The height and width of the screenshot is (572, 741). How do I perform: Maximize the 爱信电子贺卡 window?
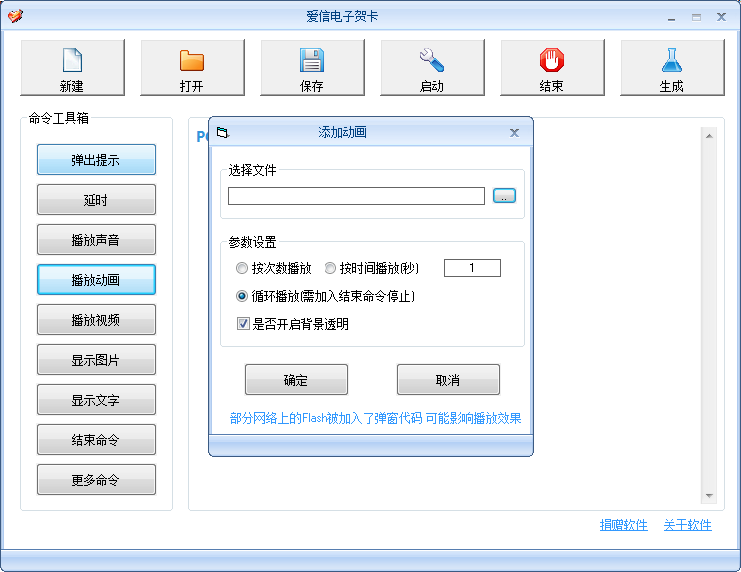[x=696, y=17]
